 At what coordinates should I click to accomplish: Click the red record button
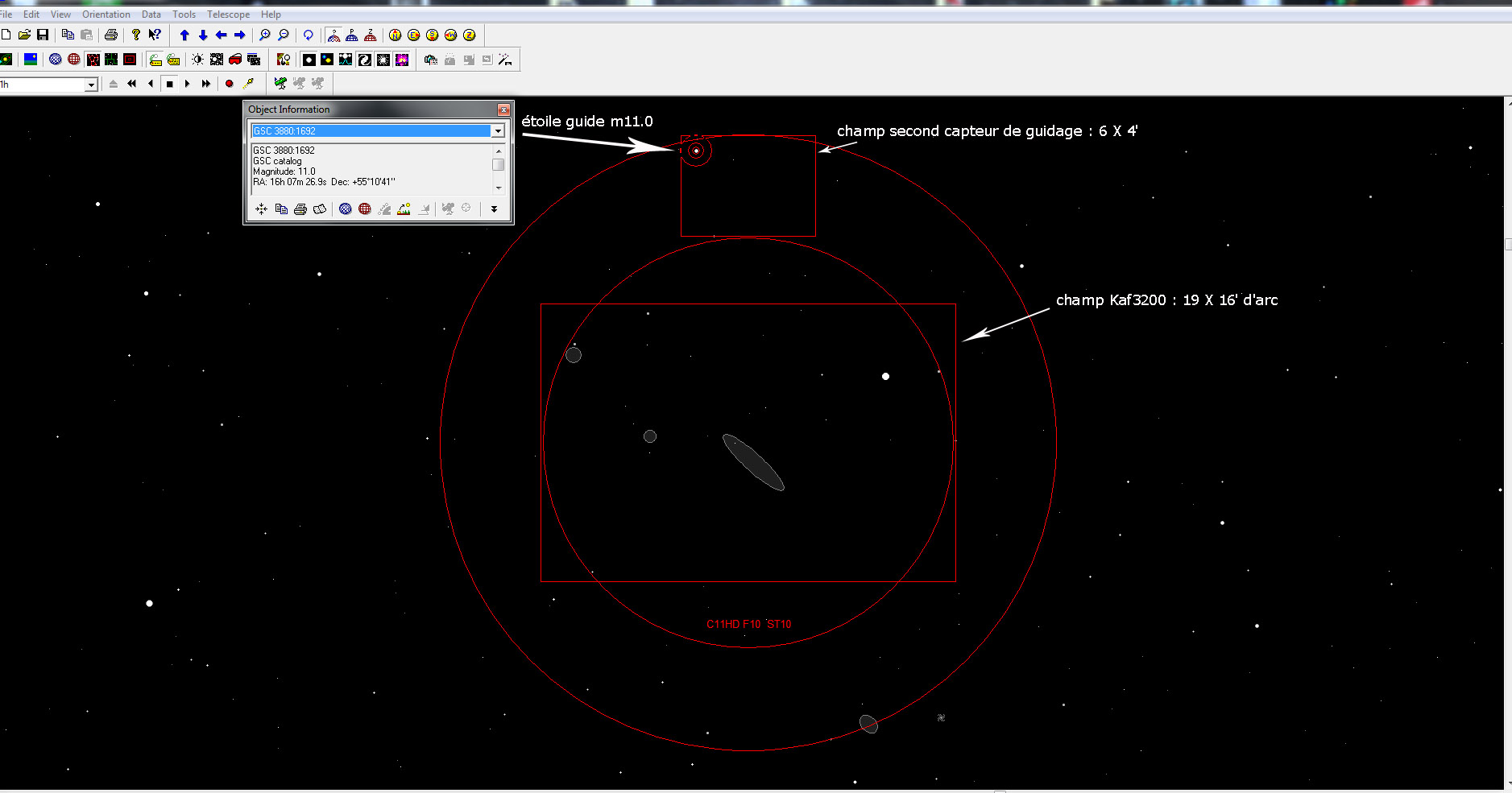click(230, 84)
